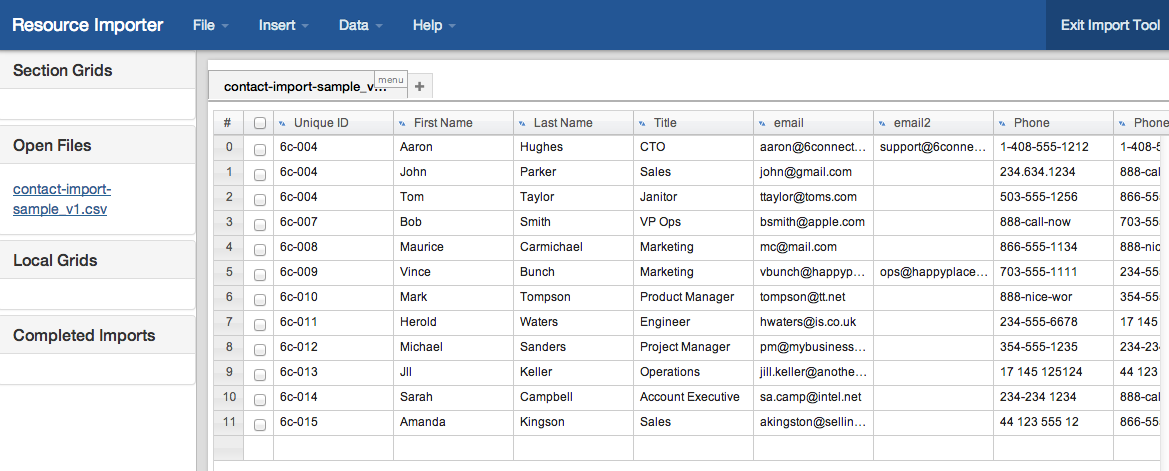
Task: Click the Exit Import Tool button
Action: [x=1110, y=25]
